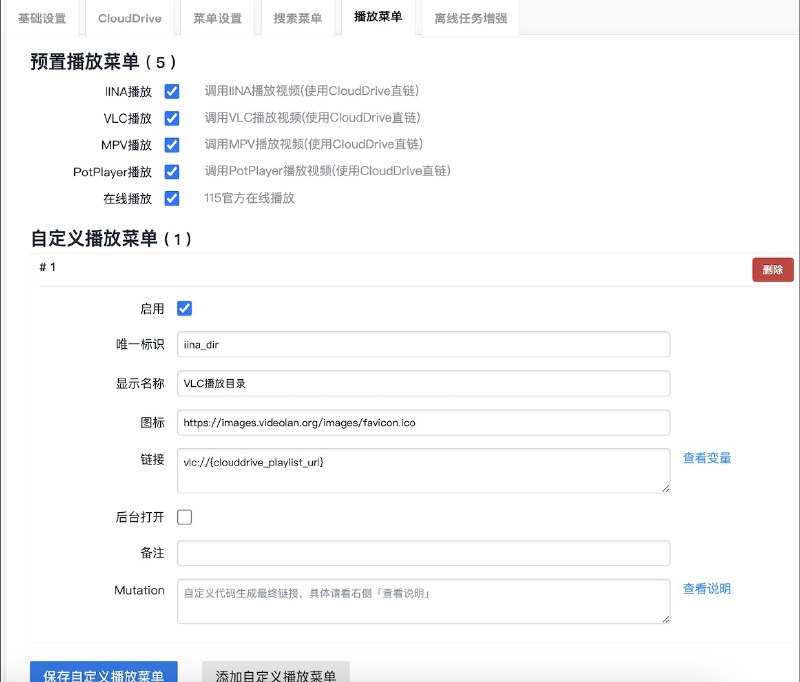
Task: Switch to the 基础设置 tab
Action: 42,16
